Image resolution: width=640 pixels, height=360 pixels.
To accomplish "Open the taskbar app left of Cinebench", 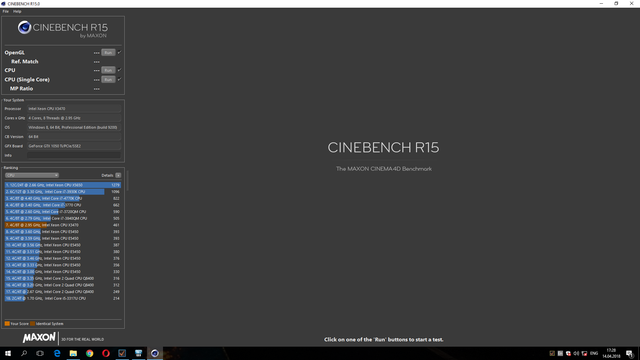I will point(138,353).
